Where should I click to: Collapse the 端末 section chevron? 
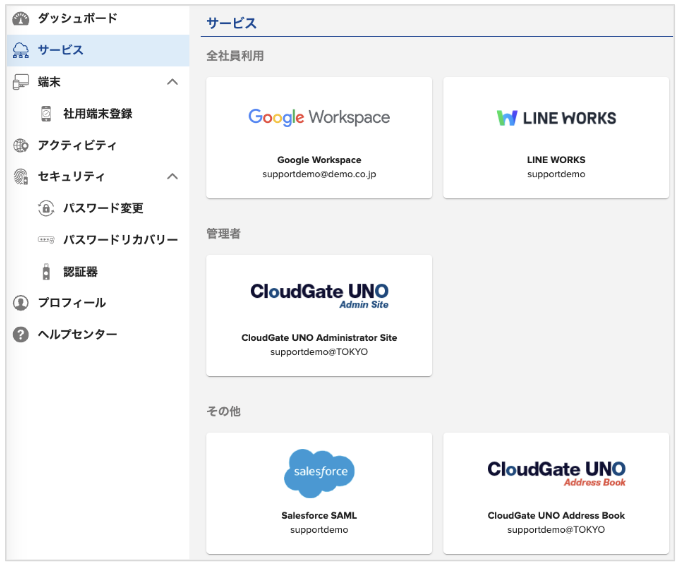click(x=173, y=82)
